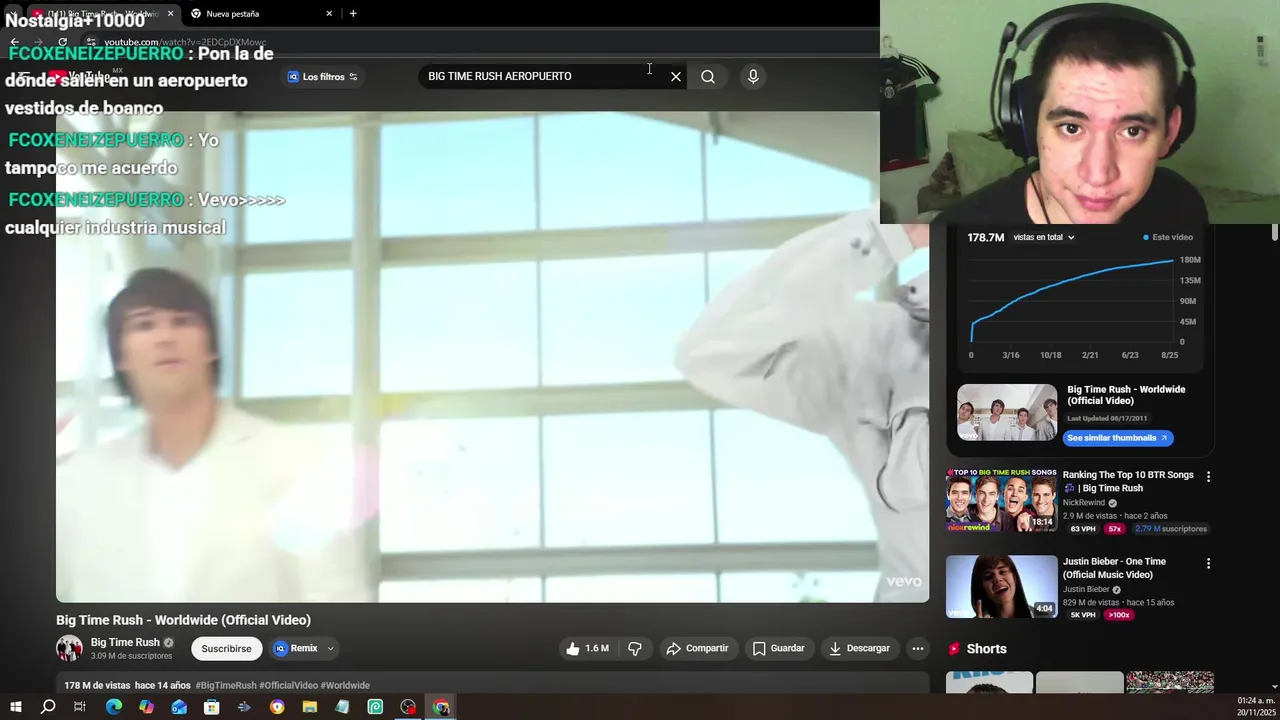Click the views growth line chart
Viewport: 1280px width, 720px height.
pyautogui.click(x=1071, y=300)
